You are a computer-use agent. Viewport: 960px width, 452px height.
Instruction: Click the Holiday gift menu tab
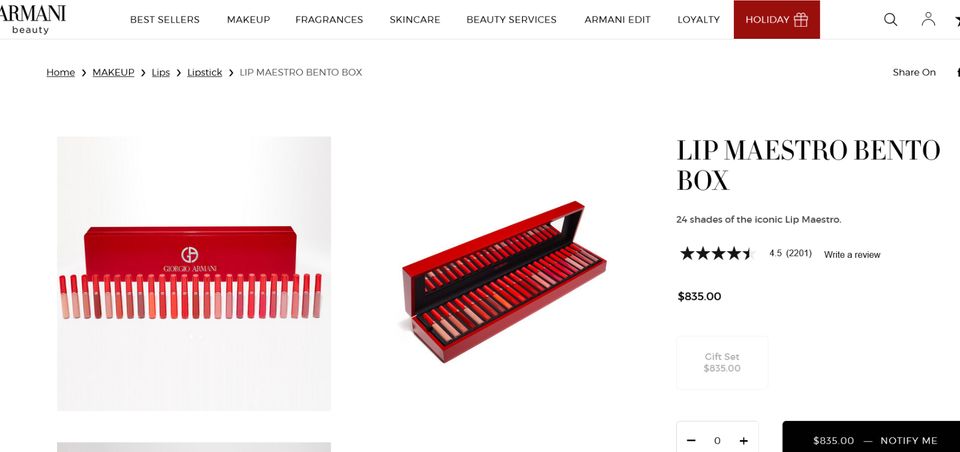776,20
